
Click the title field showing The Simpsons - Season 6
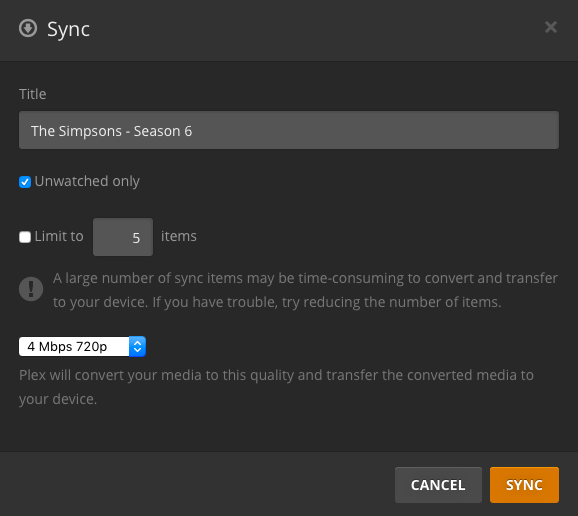tap(289, 130)
